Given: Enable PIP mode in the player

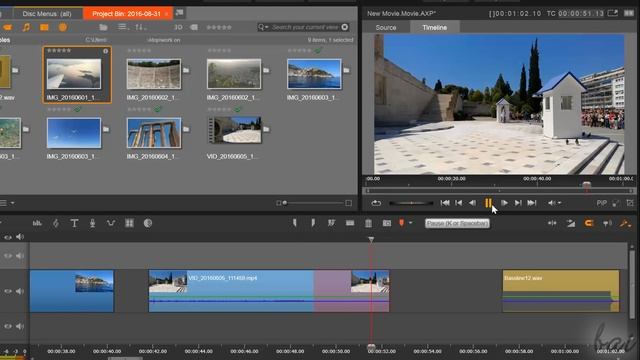Looking at the screenshot, I should (601, 203).
